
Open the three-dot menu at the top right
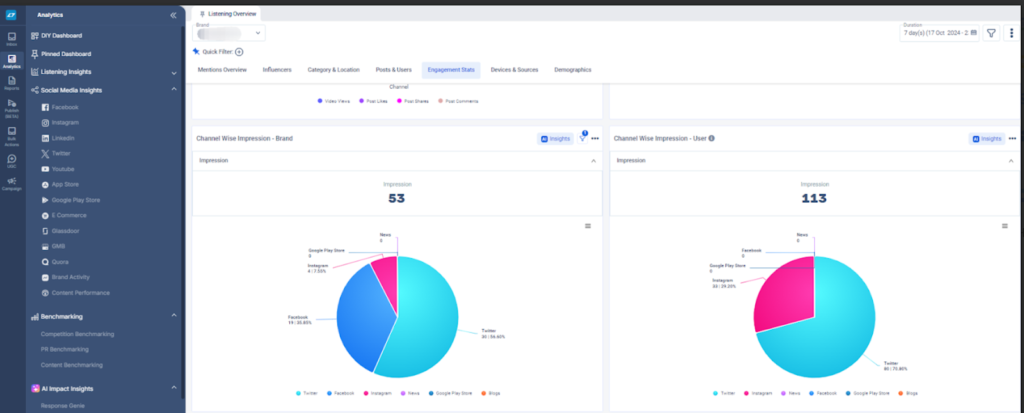1011,33
